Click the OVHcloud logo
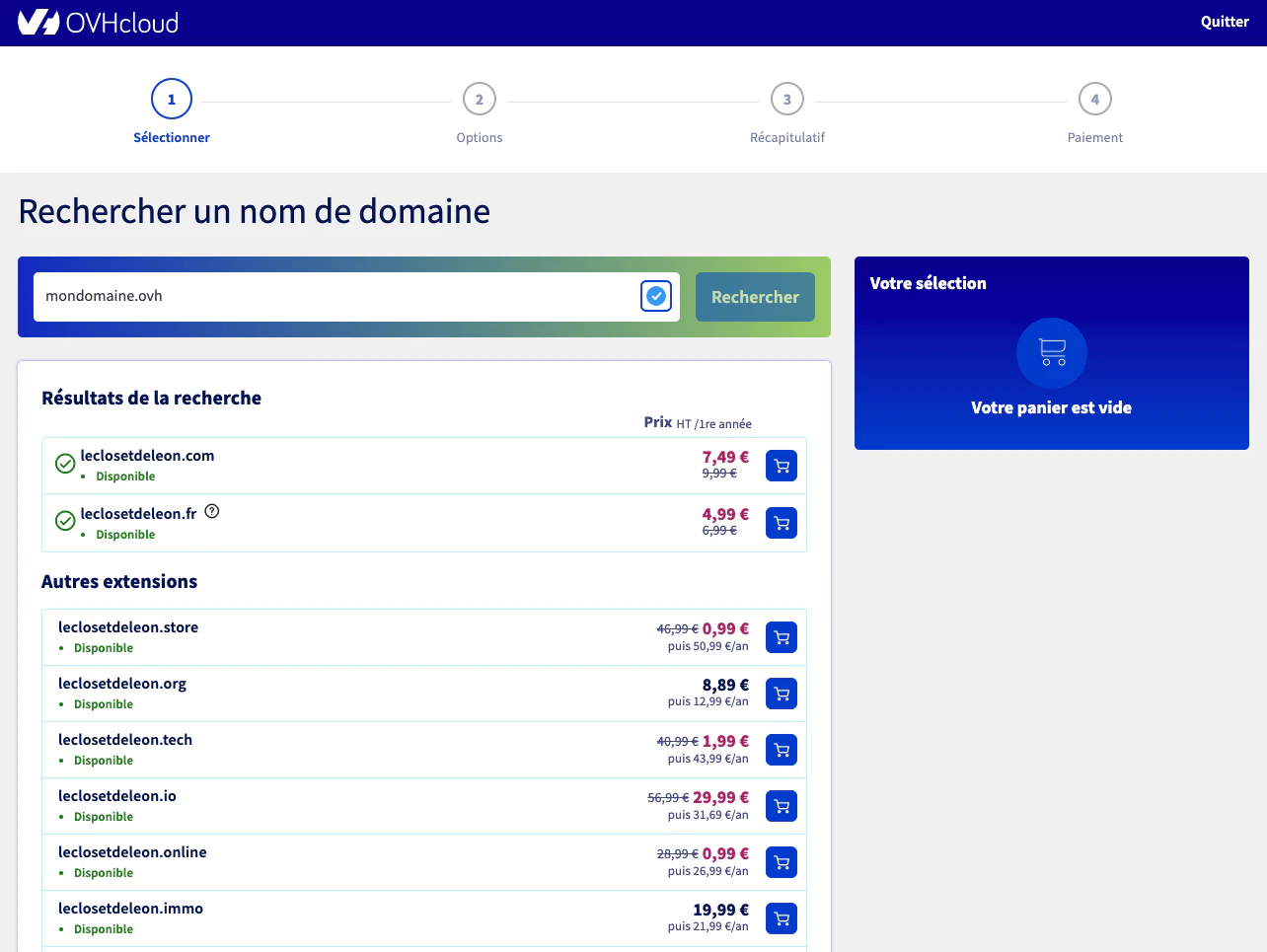 click(x=98, y=22)
